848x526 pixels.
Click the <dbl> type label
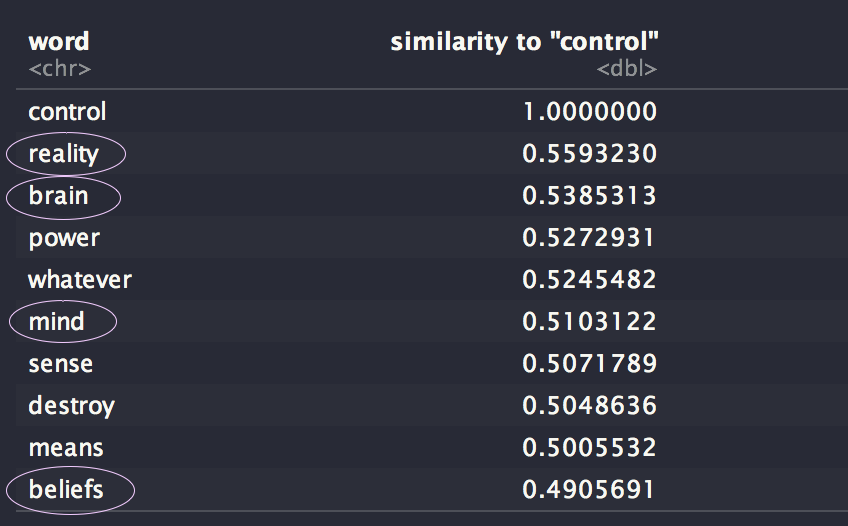pyautogui.click(x=627, y=69)
